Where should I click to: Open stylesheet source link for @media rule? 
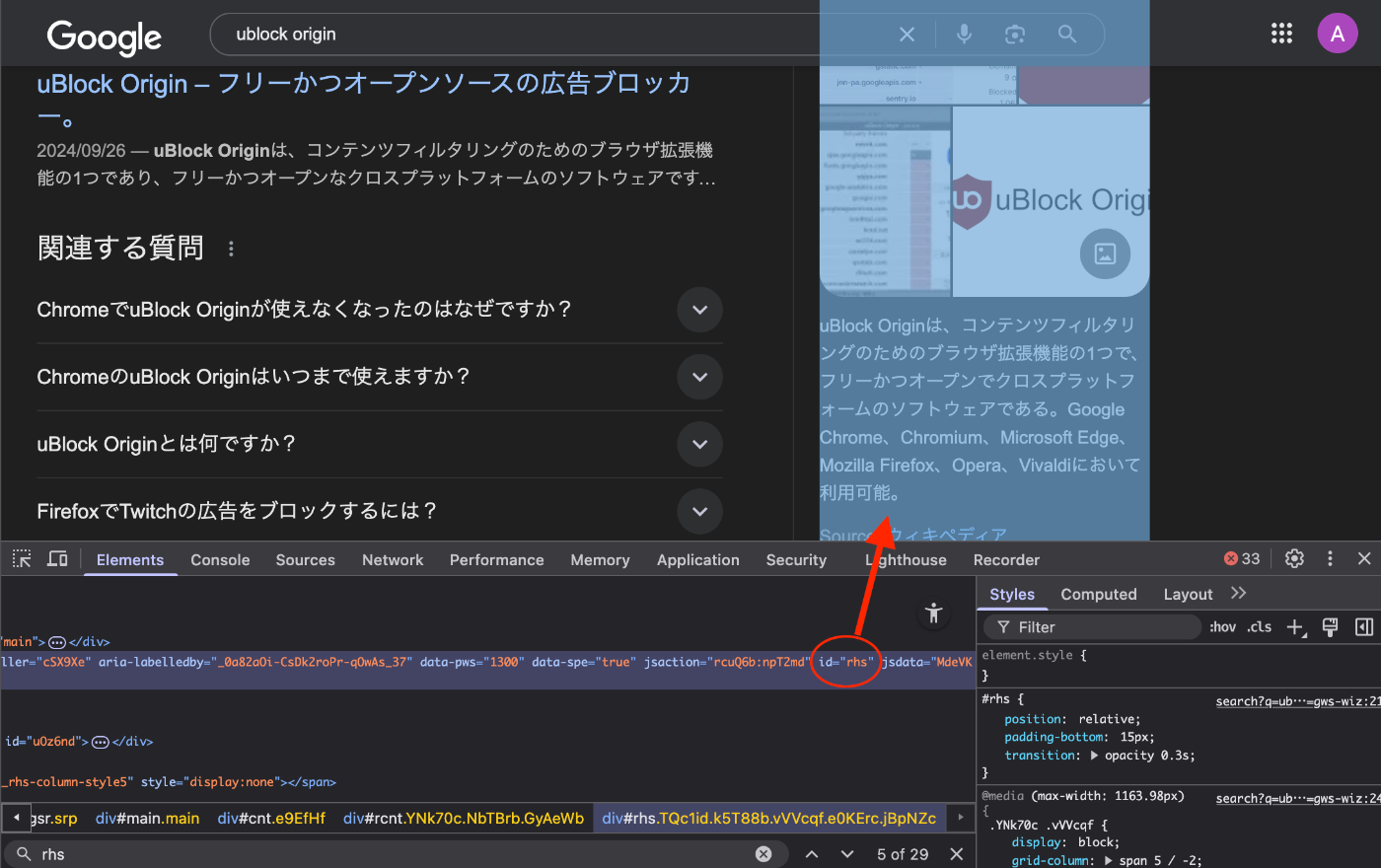(x=1298, y=799)
